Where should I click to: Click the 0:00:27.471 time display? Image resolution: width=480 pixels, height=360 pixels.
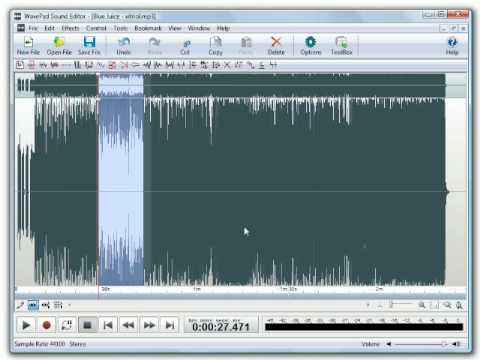click(221, 325)
